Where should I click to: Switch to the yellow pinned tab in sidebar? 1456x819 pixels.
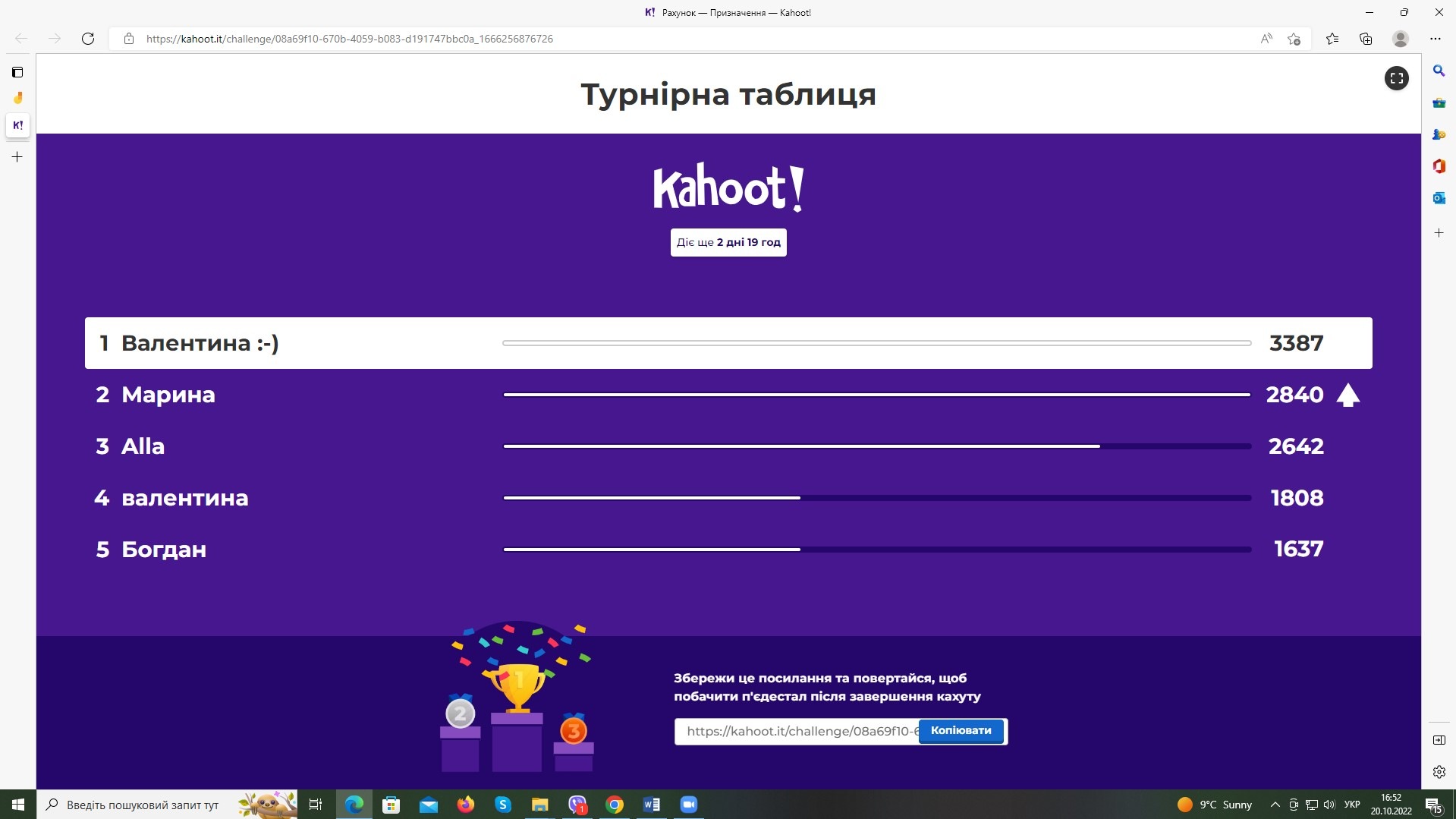click(17, 98)
